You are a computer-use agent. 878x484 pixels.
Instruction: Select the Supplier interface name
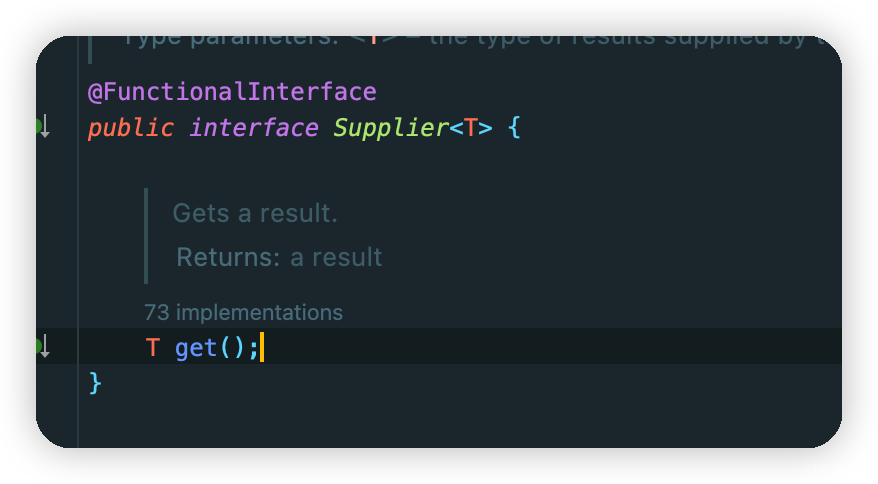pos(391,128)
